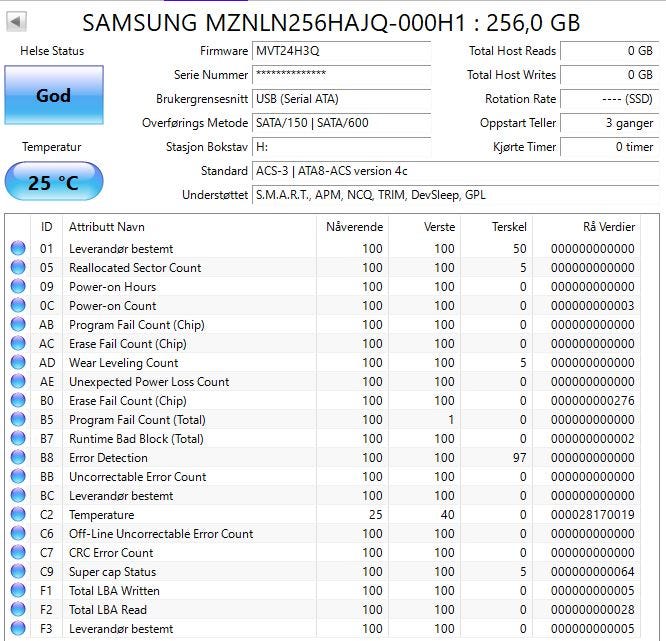The image size is (666, 641).
Task: Click the status orb in row B0
Action: tap(18, 400)
